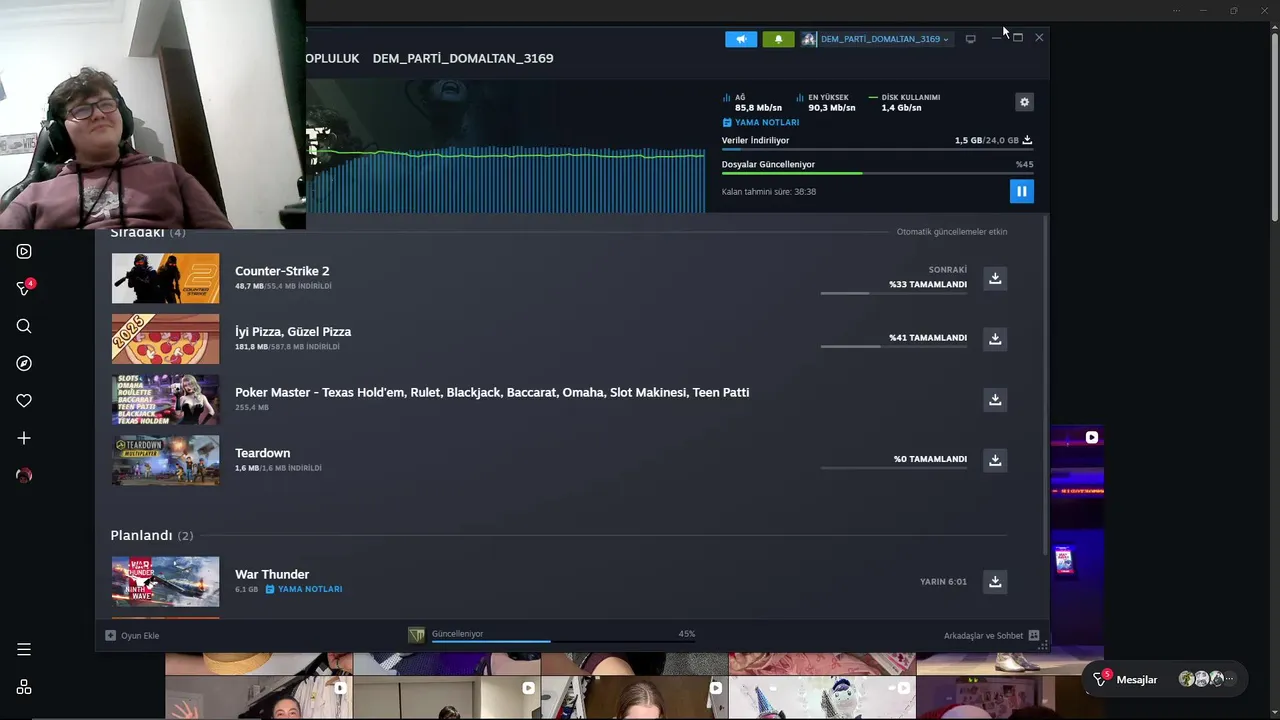Open DEM_PARTİ_DOMALTAN_3169 profile tab
1280x720 pixels.
[x=463, y=58]
